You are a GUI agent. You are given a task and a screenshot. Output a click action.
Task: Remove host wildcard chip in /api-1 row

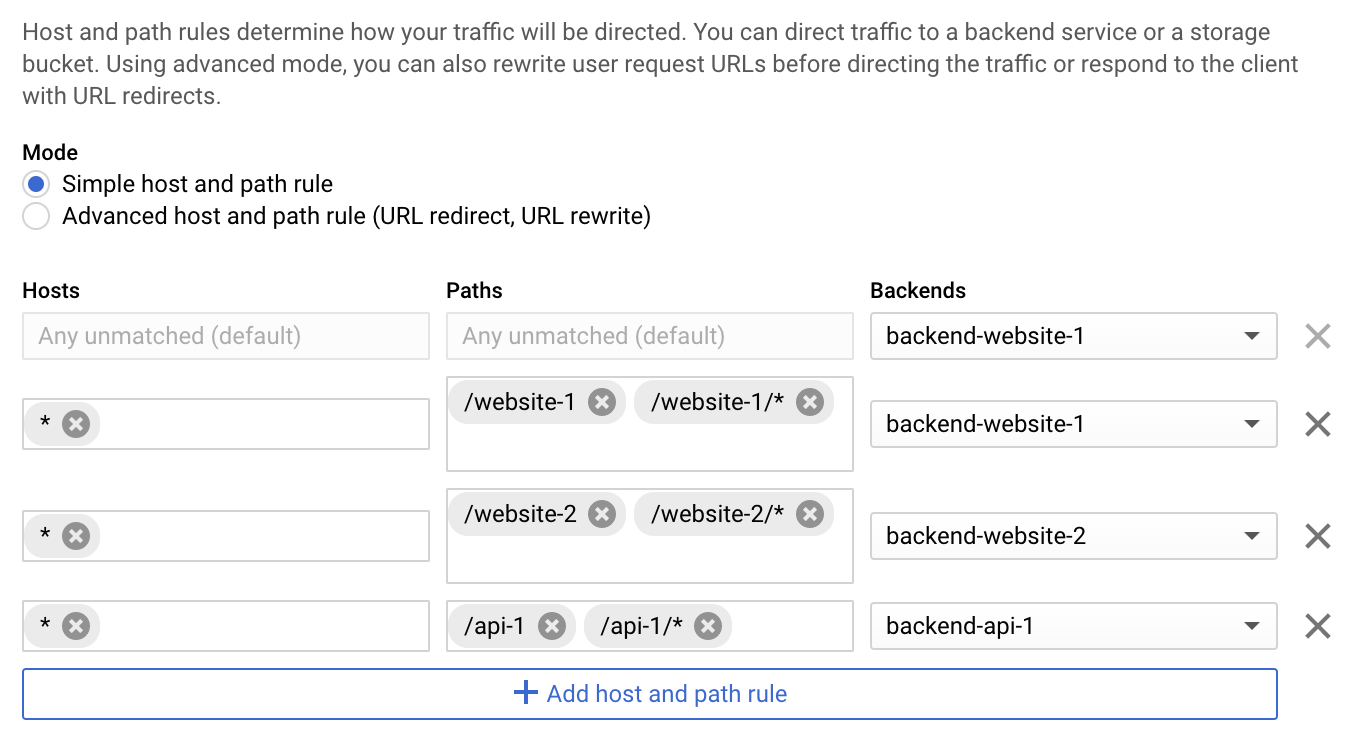coord(76,626)
